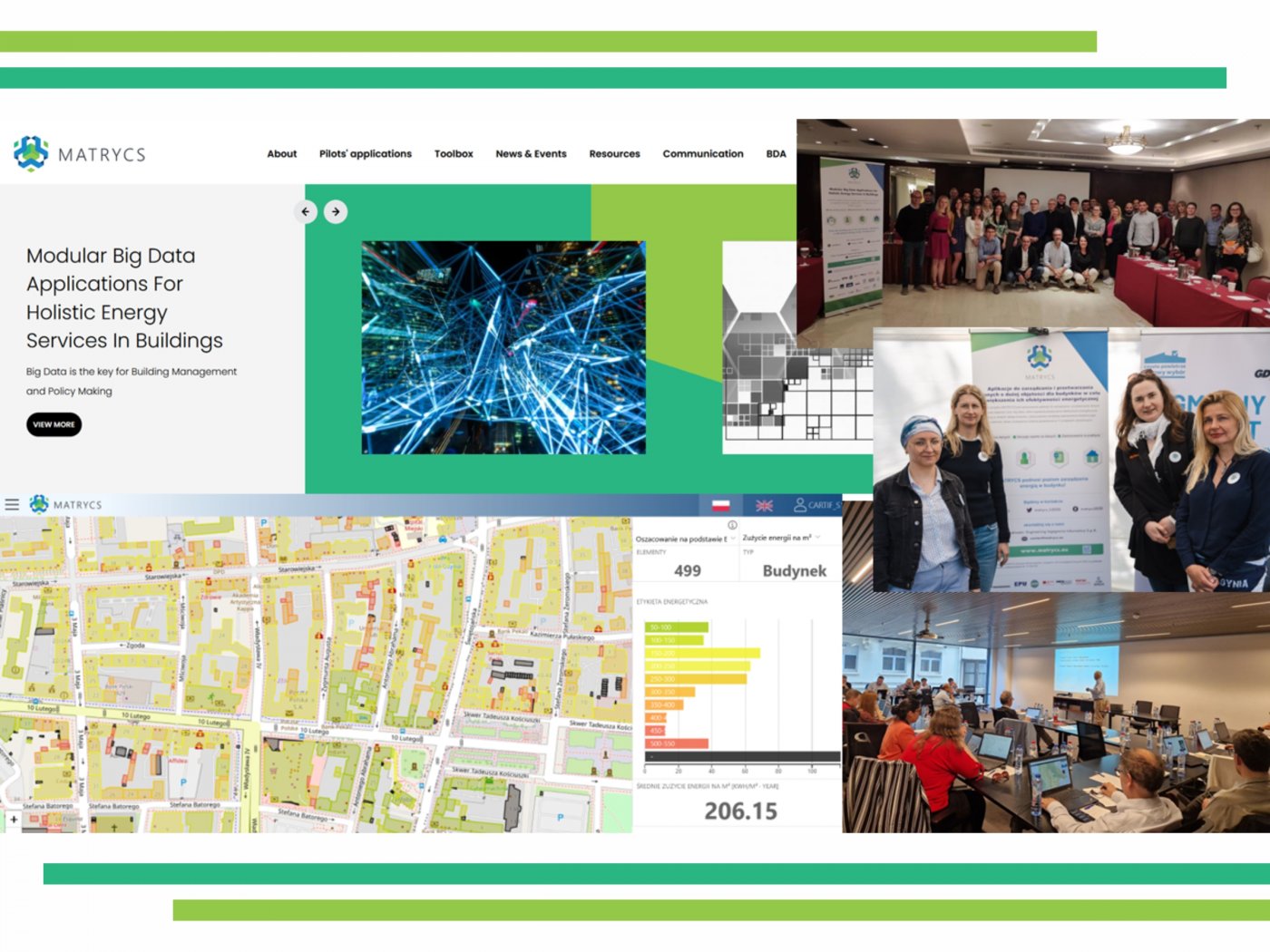1270x952 pixels.
Task: Select the dark grey bottom bar in chart
Action: point(743,756)
